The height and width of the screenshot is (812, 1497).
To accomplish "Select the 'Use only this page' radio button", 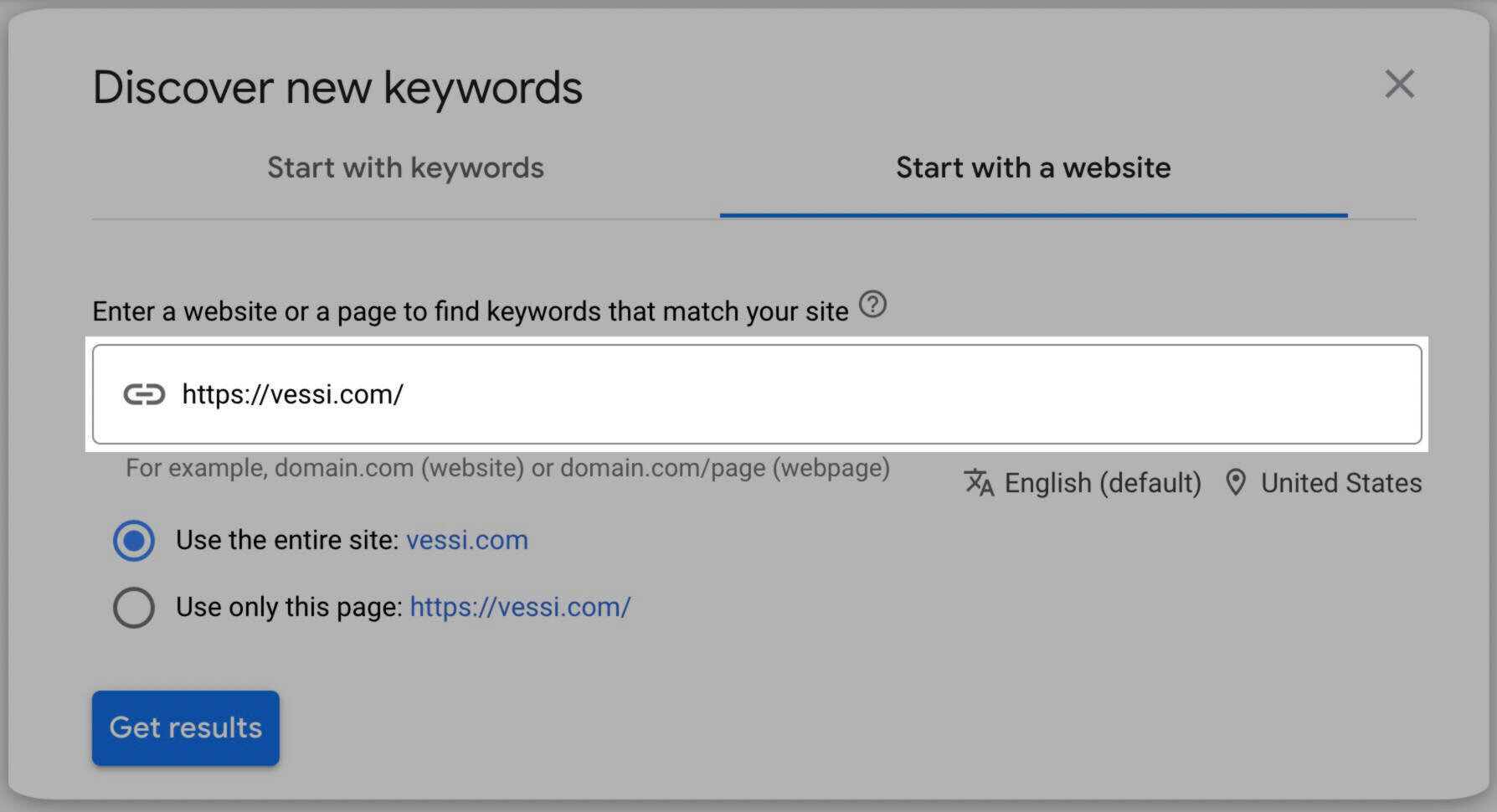I will pos(134,607).
